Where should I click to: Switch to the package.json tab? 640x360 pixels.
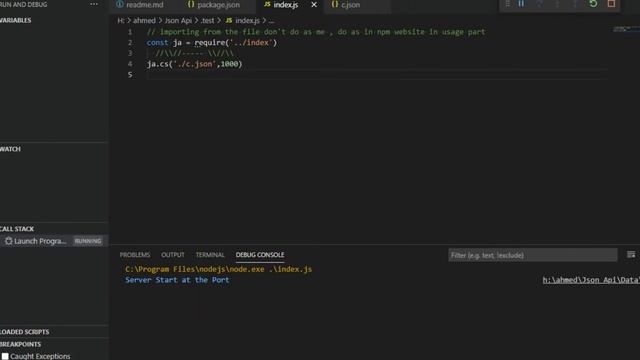pos(213,5)
